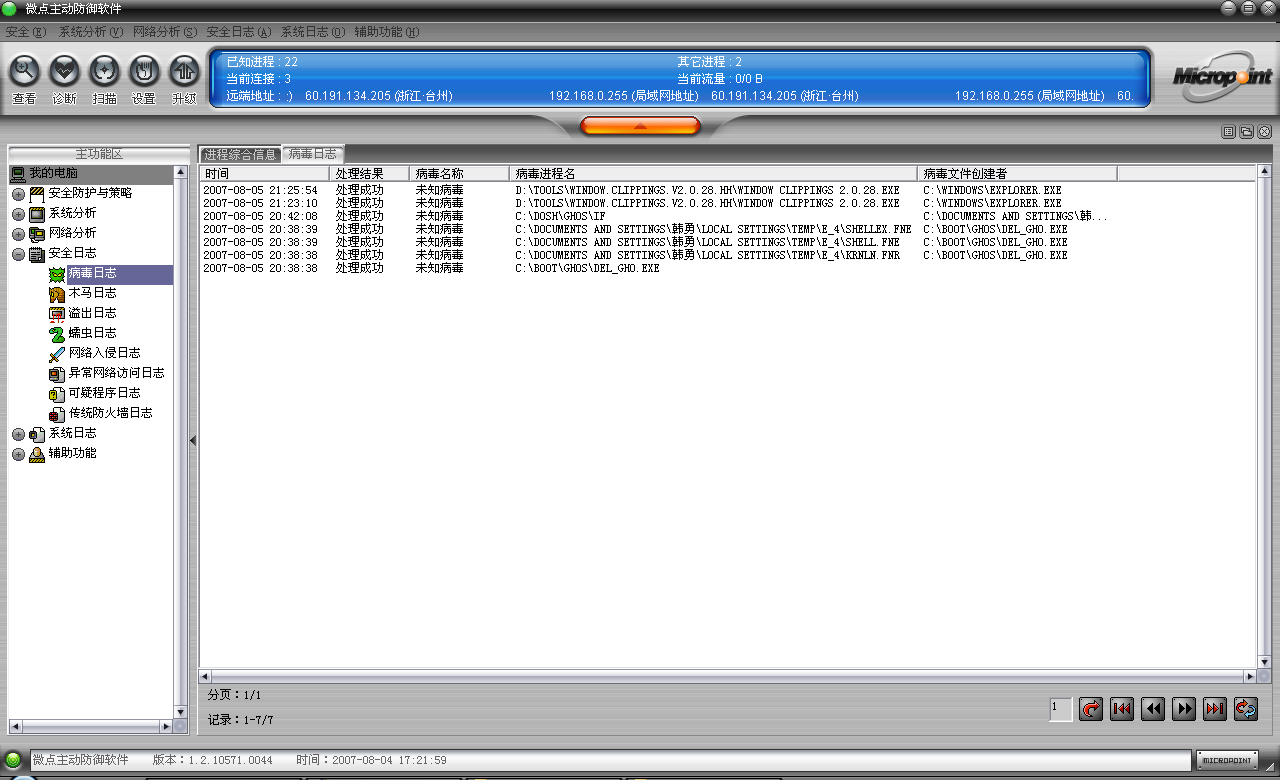Open the 诊断 (Diagnose) toolbar icon
The width and height of the screenshot is (1280, 780).
(64, 71)
